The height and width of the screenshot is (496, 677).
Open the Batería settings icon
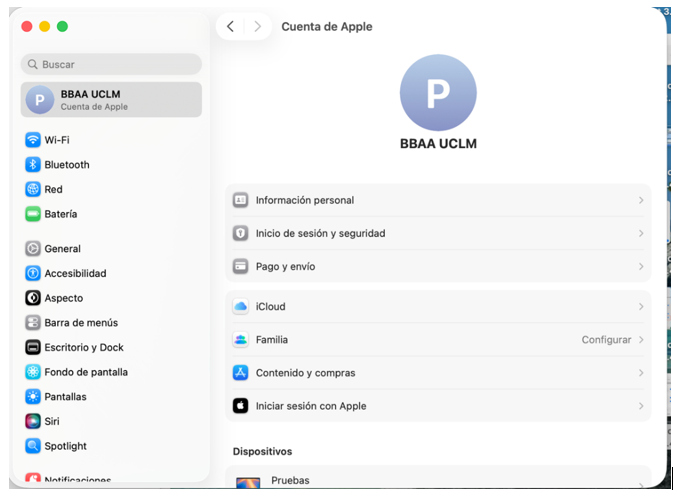click(33, 214)
